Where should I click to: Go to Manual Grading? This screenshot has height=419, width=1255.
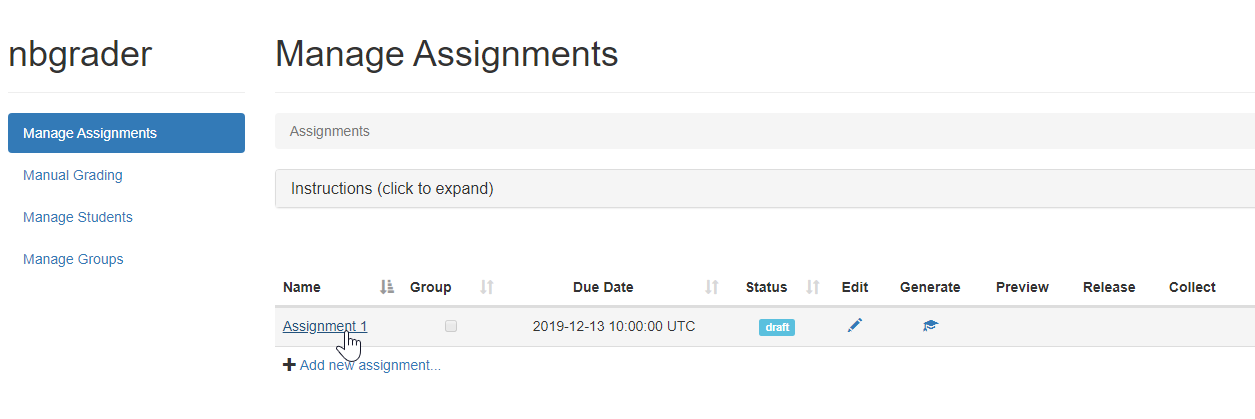pyautogui.click(x=73, y=175)
